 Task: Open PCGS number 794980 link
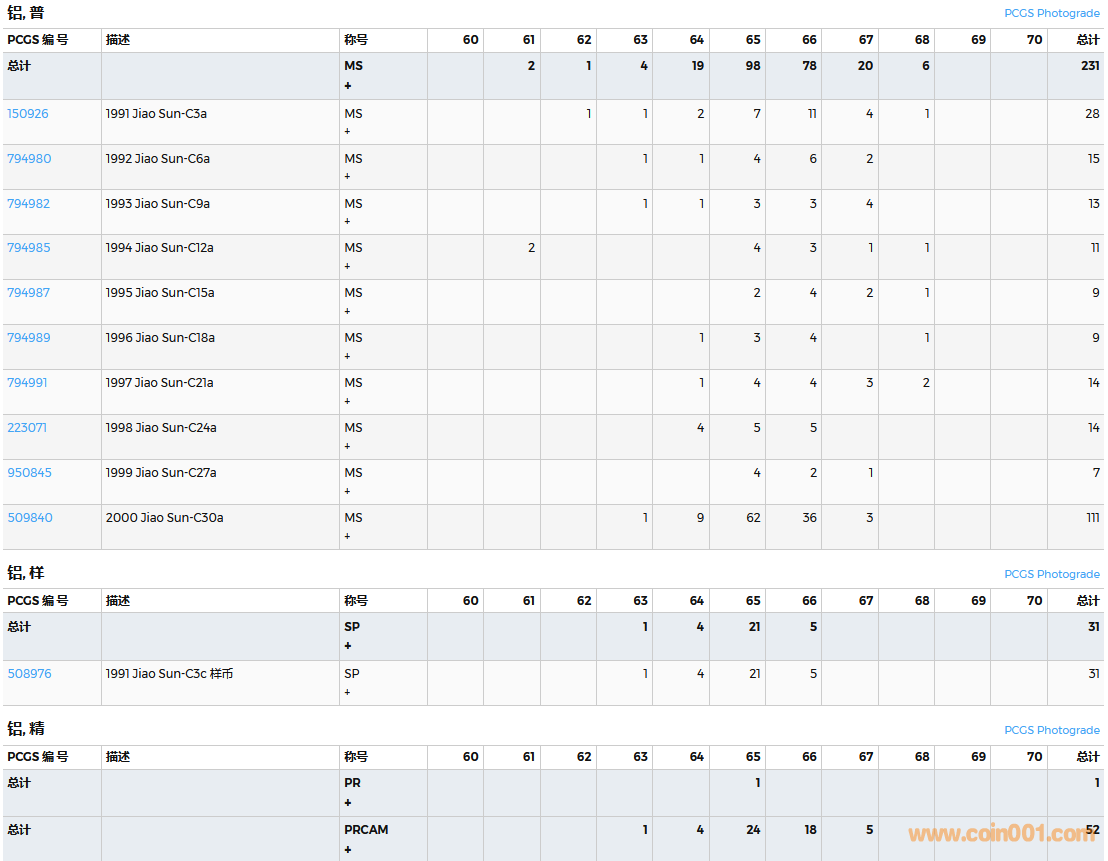(x=29, y=159)
